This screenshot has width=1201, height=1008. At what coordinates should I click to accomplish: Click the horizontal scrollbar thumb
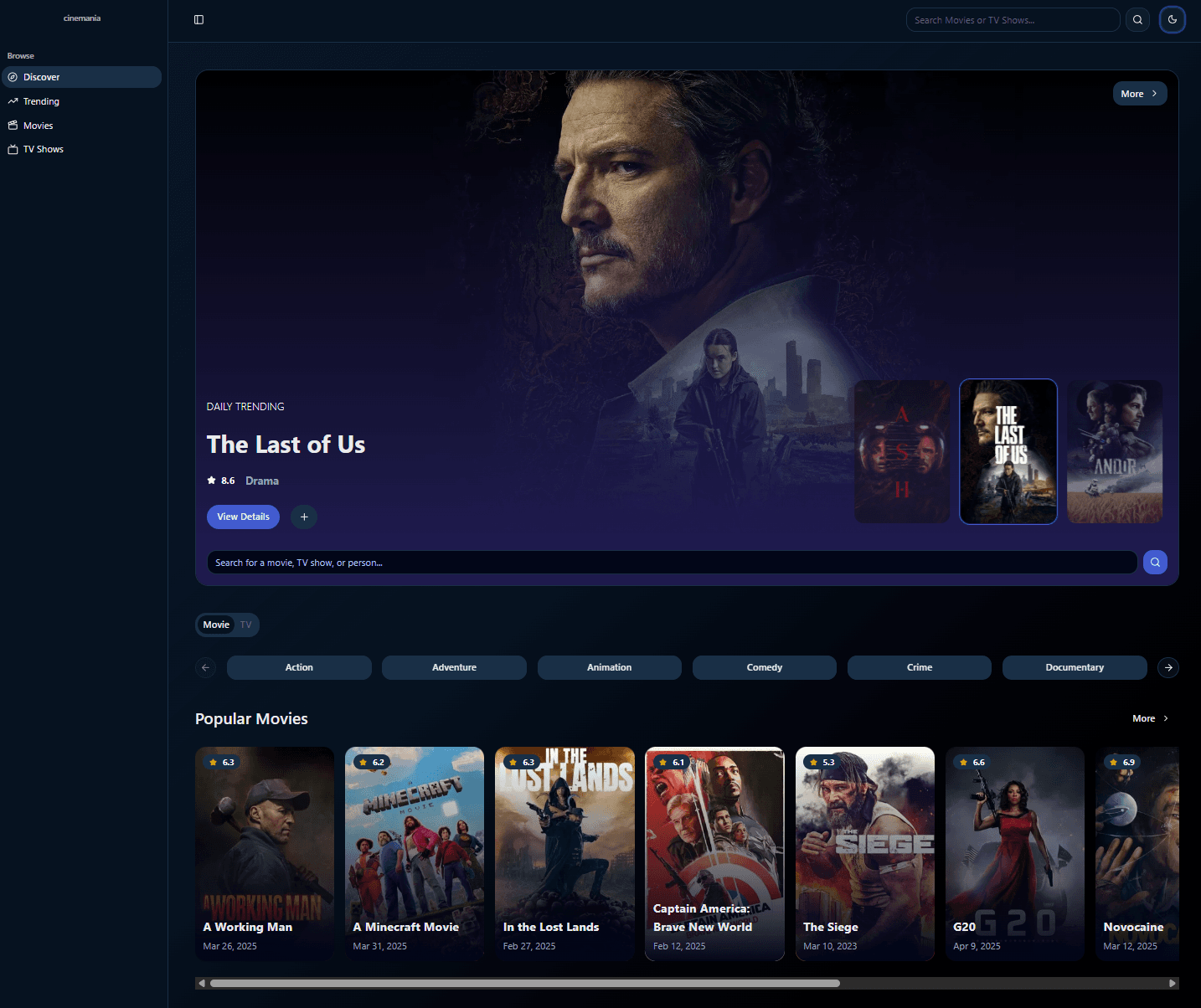pos(524,983)
